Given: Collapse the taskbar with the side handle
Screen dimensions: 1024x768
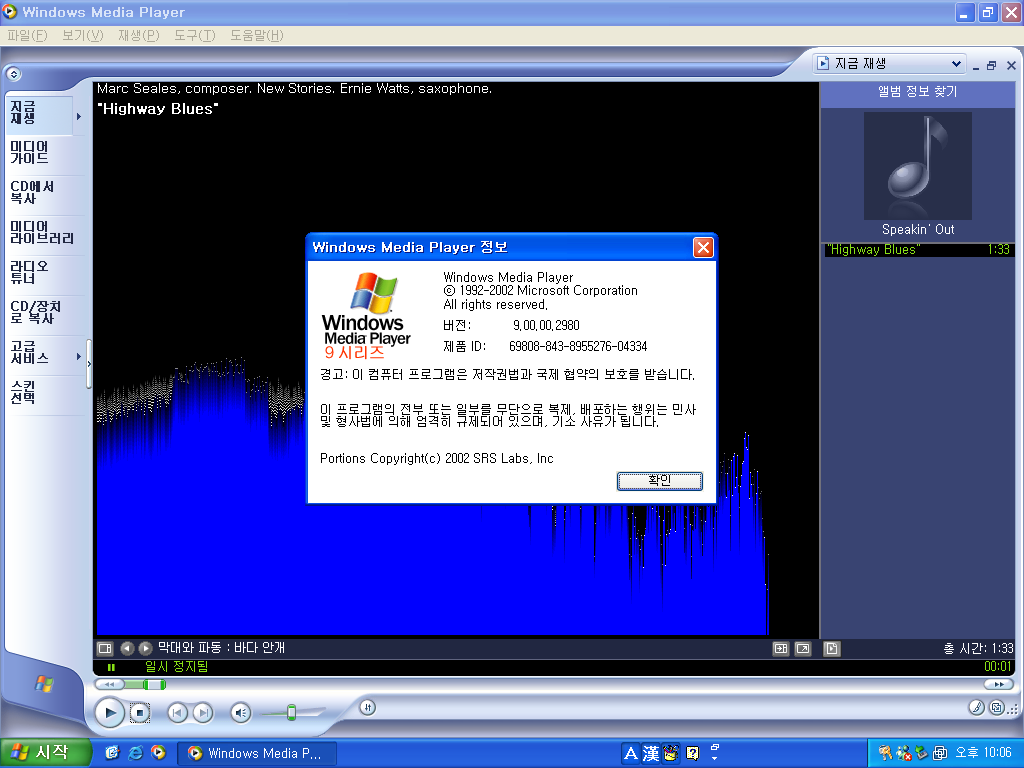Looking at the screenshot, I should tap(89, 364).
